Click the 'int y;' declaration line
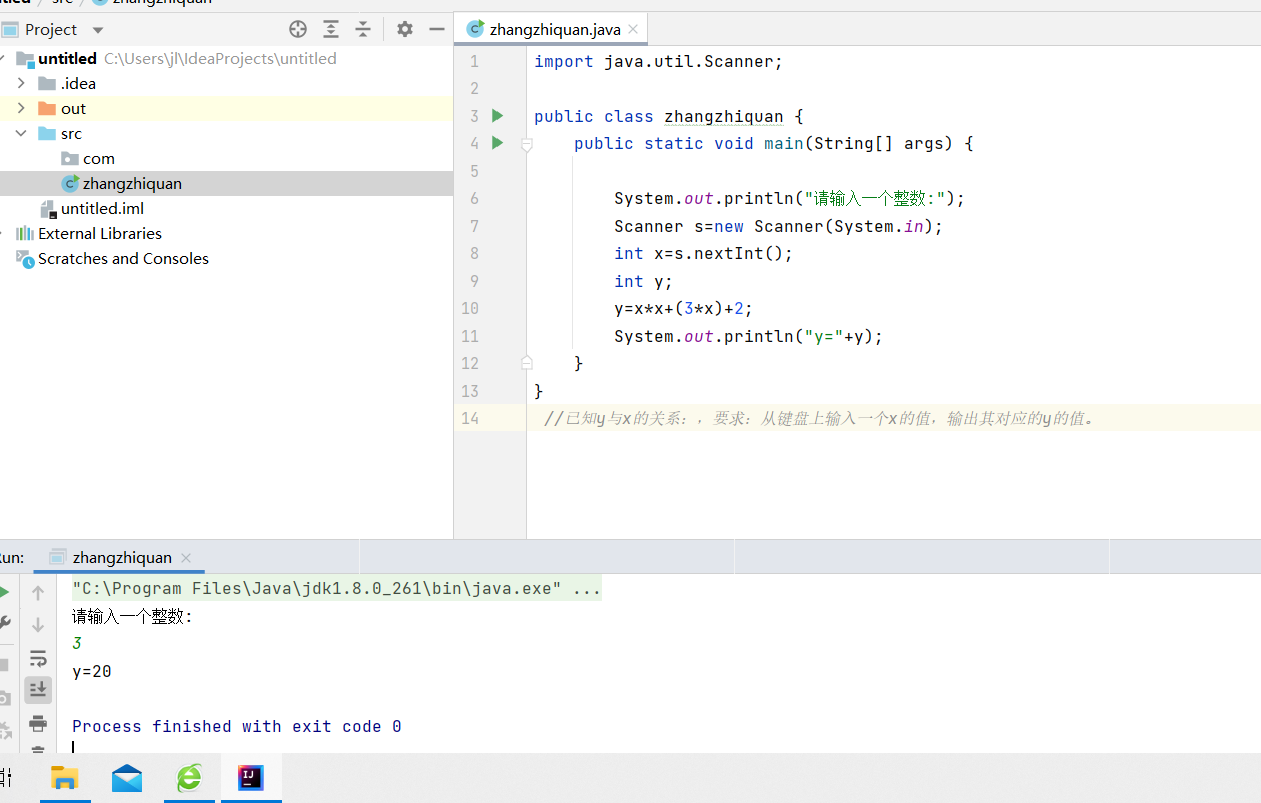Viewport: 1261px width, 803px height. pyautogui.click(x=643, y=281)
